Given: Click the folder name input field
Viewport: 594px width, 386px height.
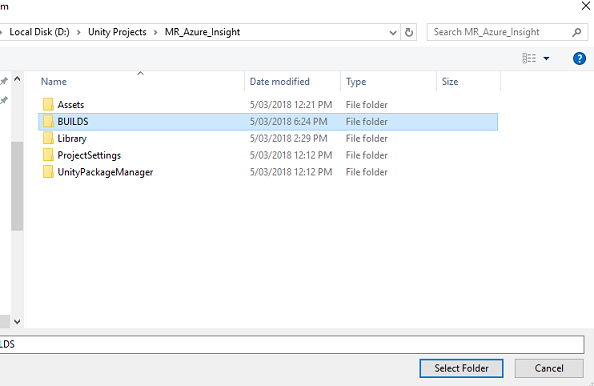Looking at the screenshot, I should click(292, 344).
